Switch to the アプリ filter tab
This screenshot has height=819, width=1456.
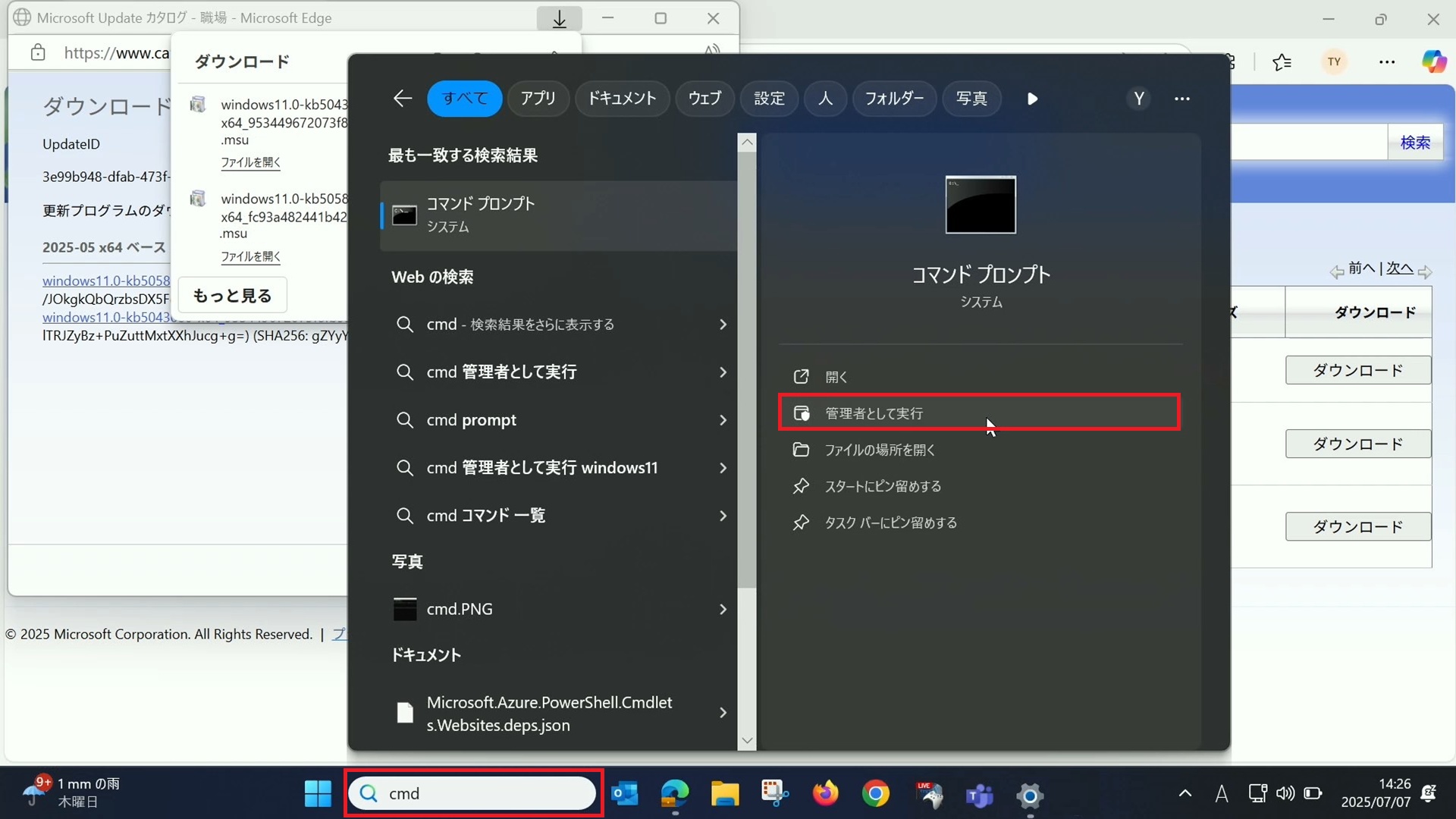pyautogui.click(x=538, y=99)
